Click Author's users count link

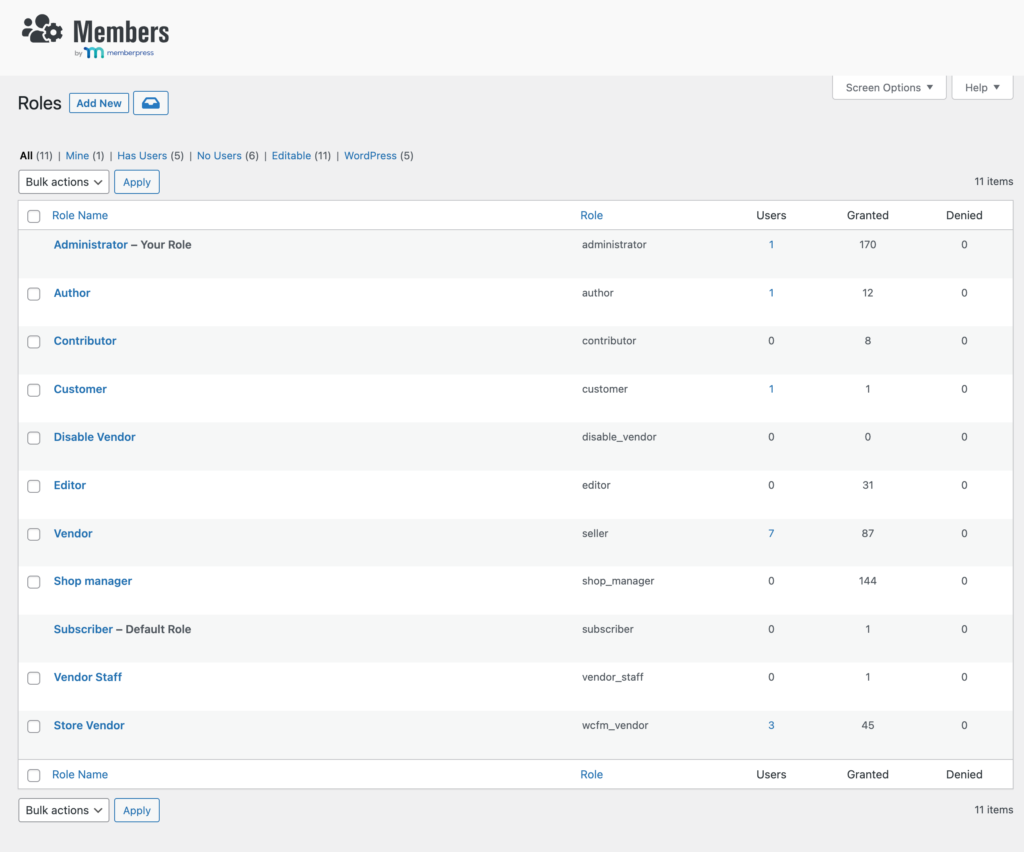pyautogui.click(x=771, y=293)
